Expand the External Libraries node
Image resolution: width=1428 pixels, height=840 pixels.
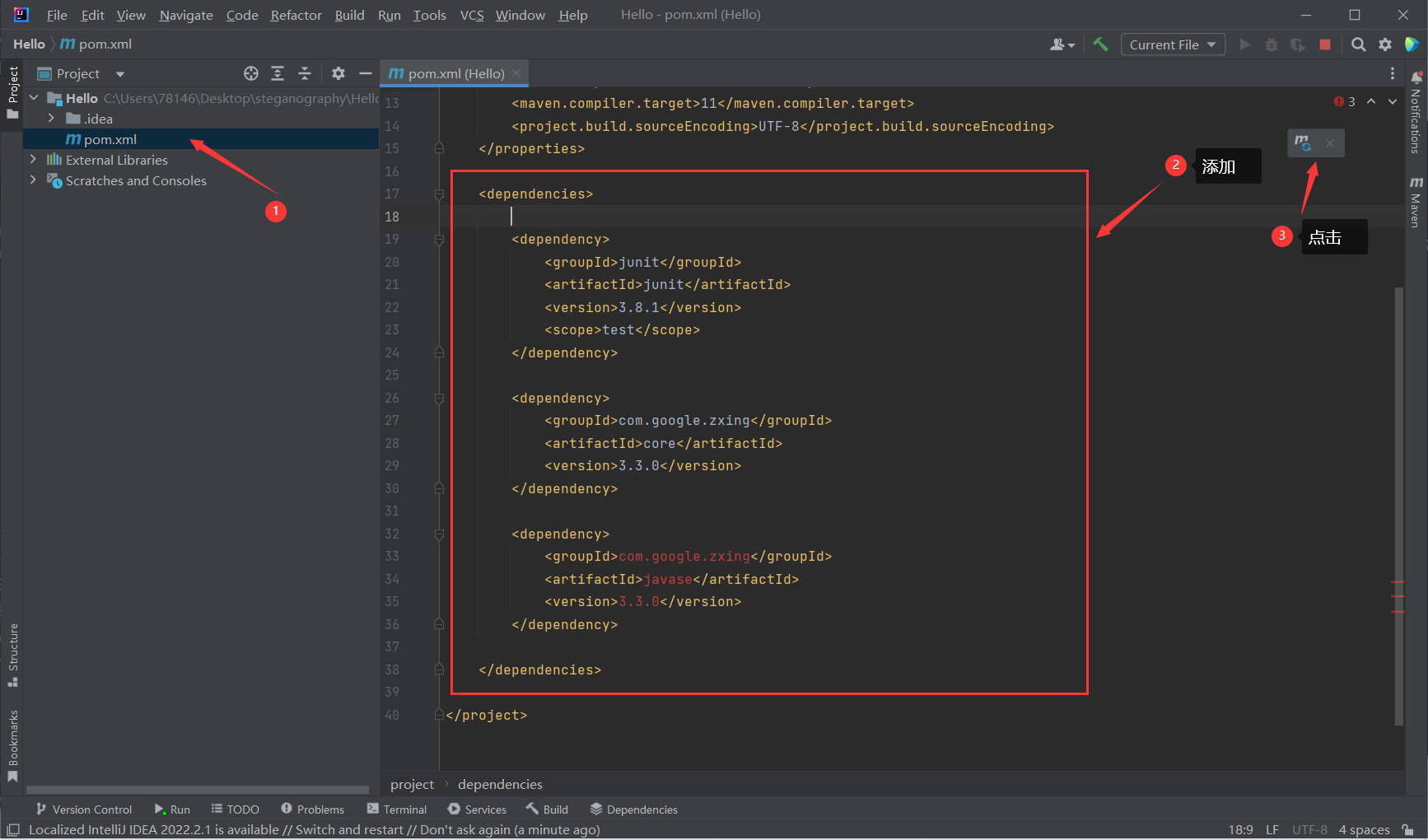click(34, 160)
